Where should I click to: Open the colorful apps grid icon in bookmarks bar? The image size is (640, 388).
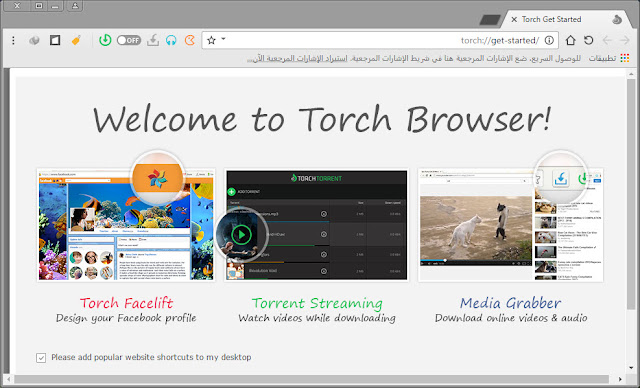[x=624, y=58]
